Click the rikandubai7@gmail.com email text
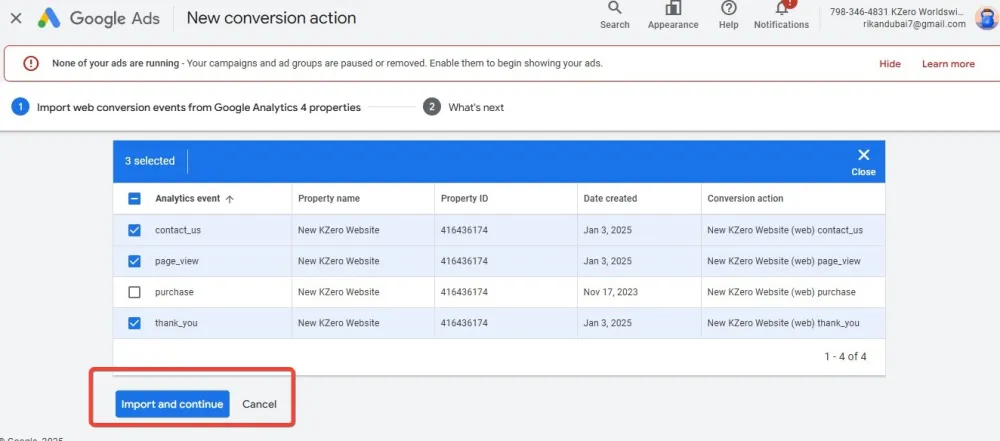The height and width of the screenshot is (441, 1000). tap(915, 24)
